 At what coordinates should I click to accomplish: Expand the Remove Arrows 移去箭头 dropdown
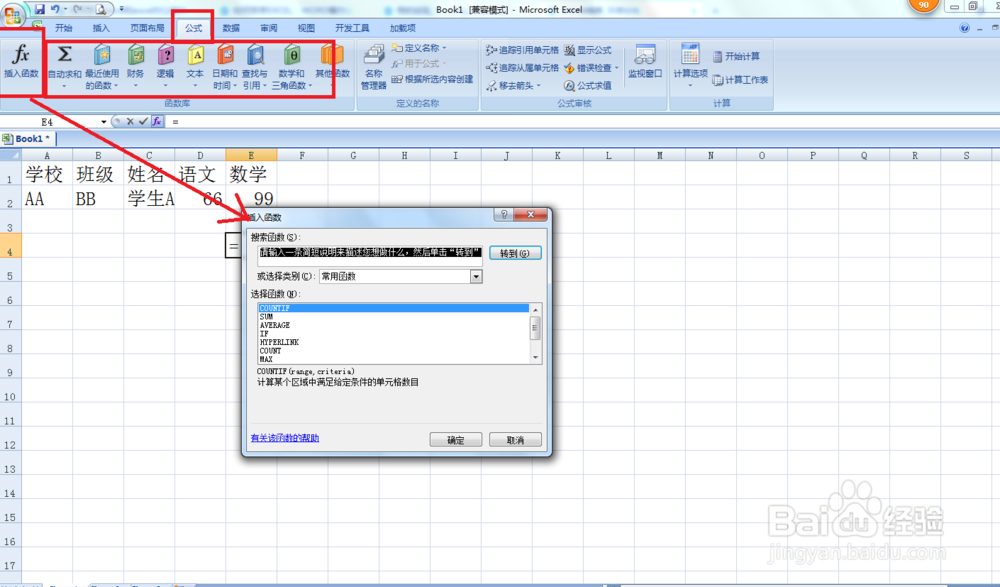coord(539,85)
